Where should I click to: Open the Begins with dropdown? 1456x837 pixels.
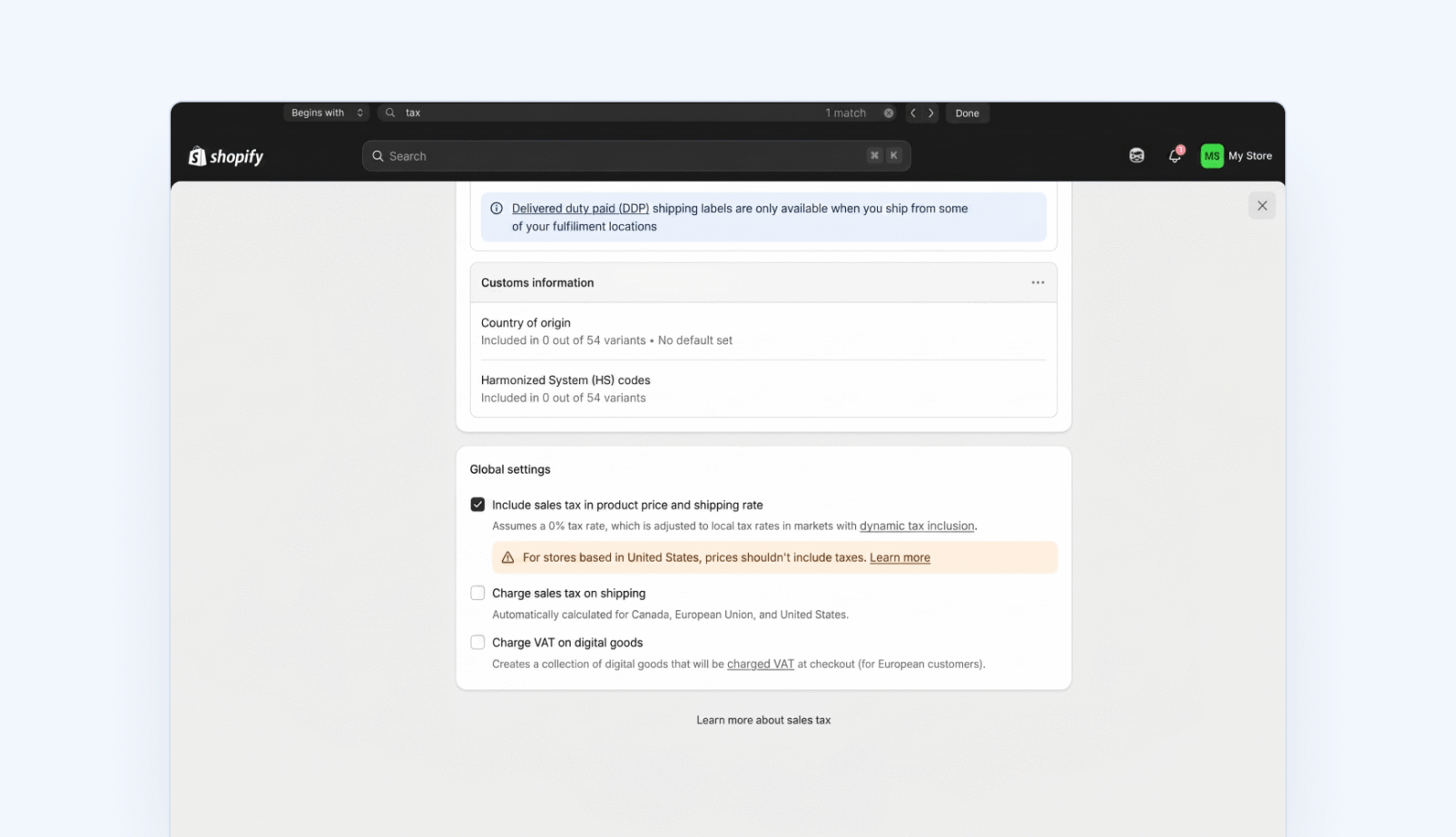point(327,113)
